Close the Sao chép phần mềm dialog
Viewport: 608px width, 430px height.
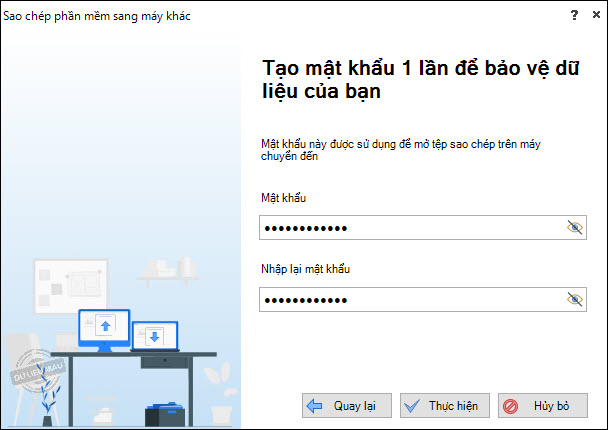click(x=596, y=15)
